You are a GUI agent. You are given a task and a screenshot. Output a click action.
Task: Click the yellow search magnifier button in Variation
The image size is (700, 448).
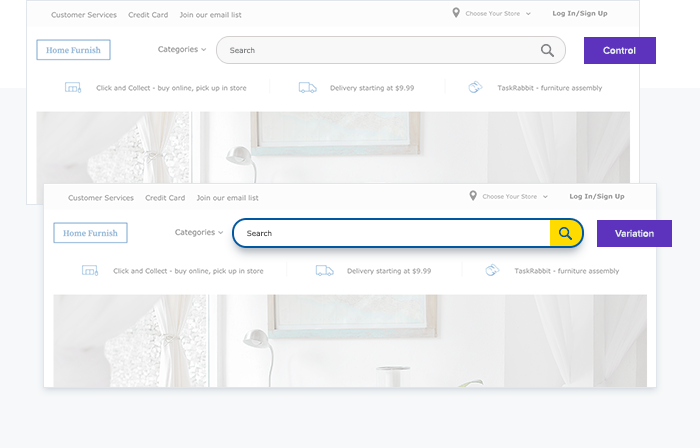(x=565, y=233)
